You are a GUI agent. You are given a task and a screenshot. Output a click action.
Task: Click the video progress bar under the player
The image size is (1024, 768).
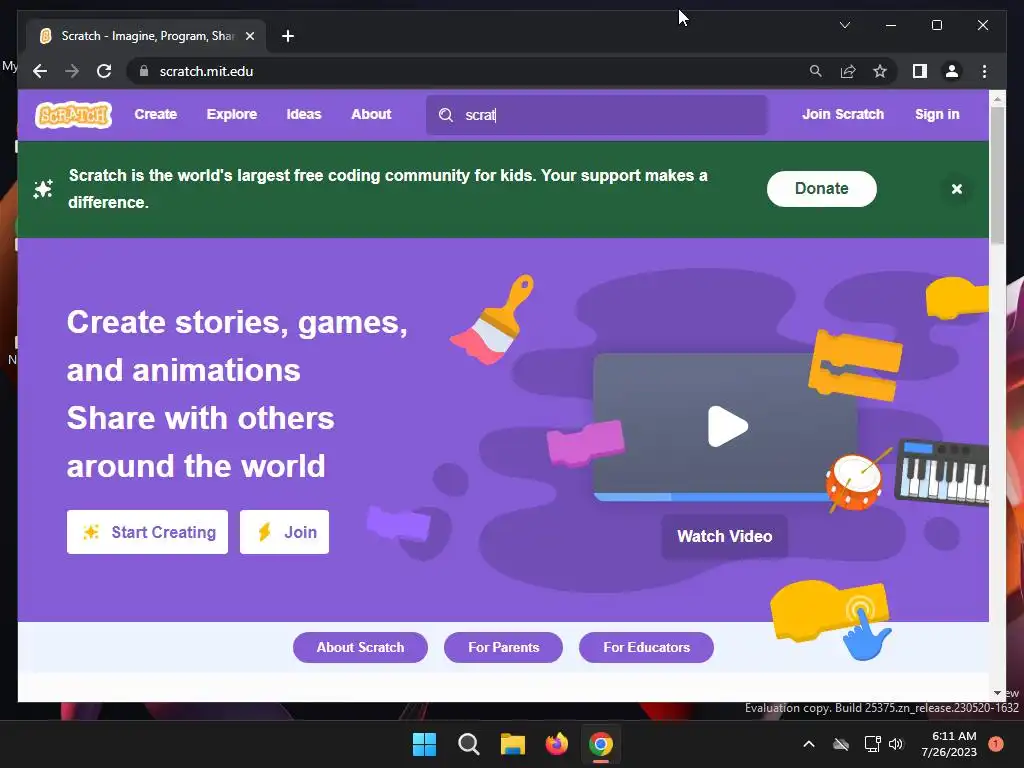coord(712,497)
